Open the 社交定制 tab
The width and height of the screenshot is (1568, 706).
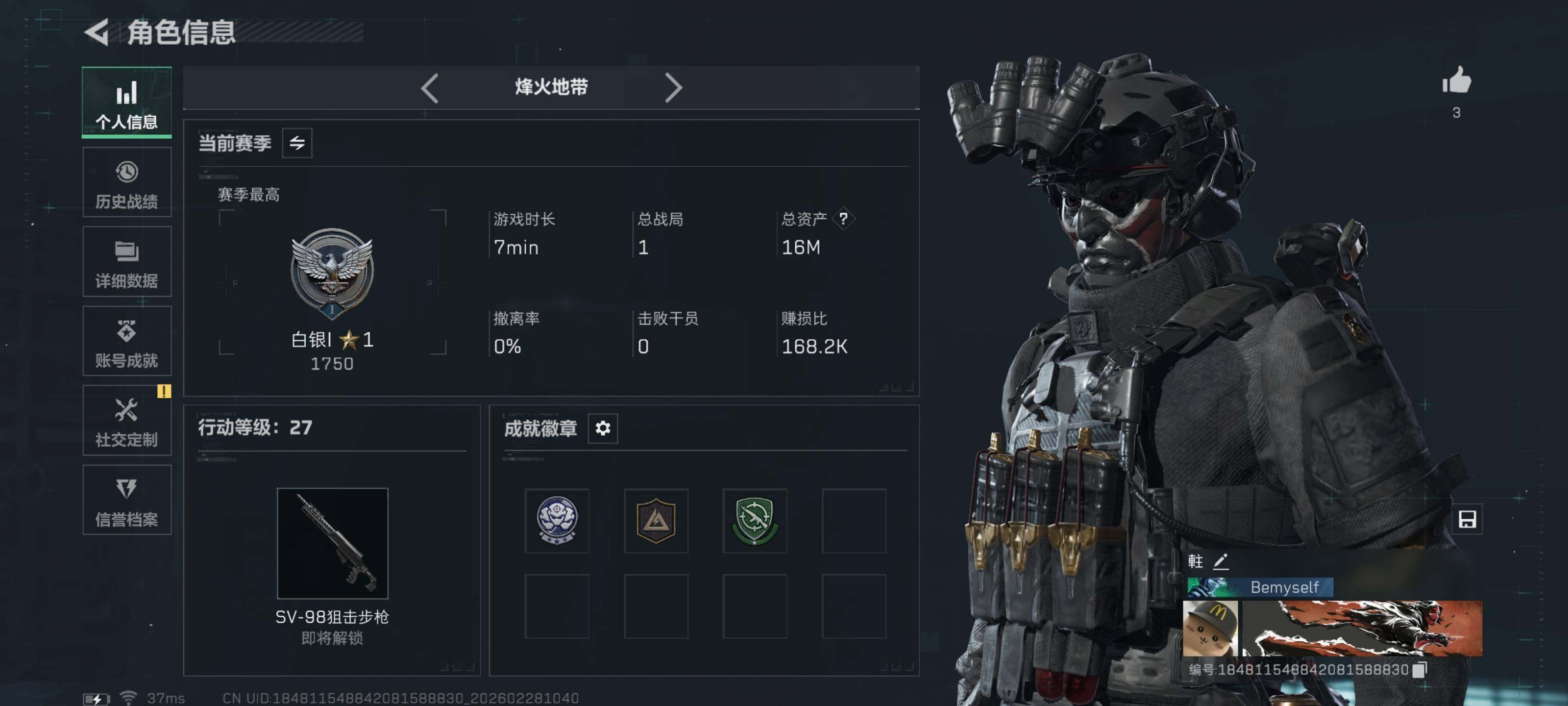(126, 421)
